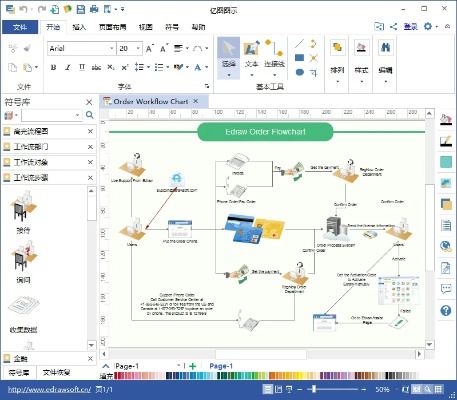Select the Text tool icon
457x400 pixels.
coord(251,48)
